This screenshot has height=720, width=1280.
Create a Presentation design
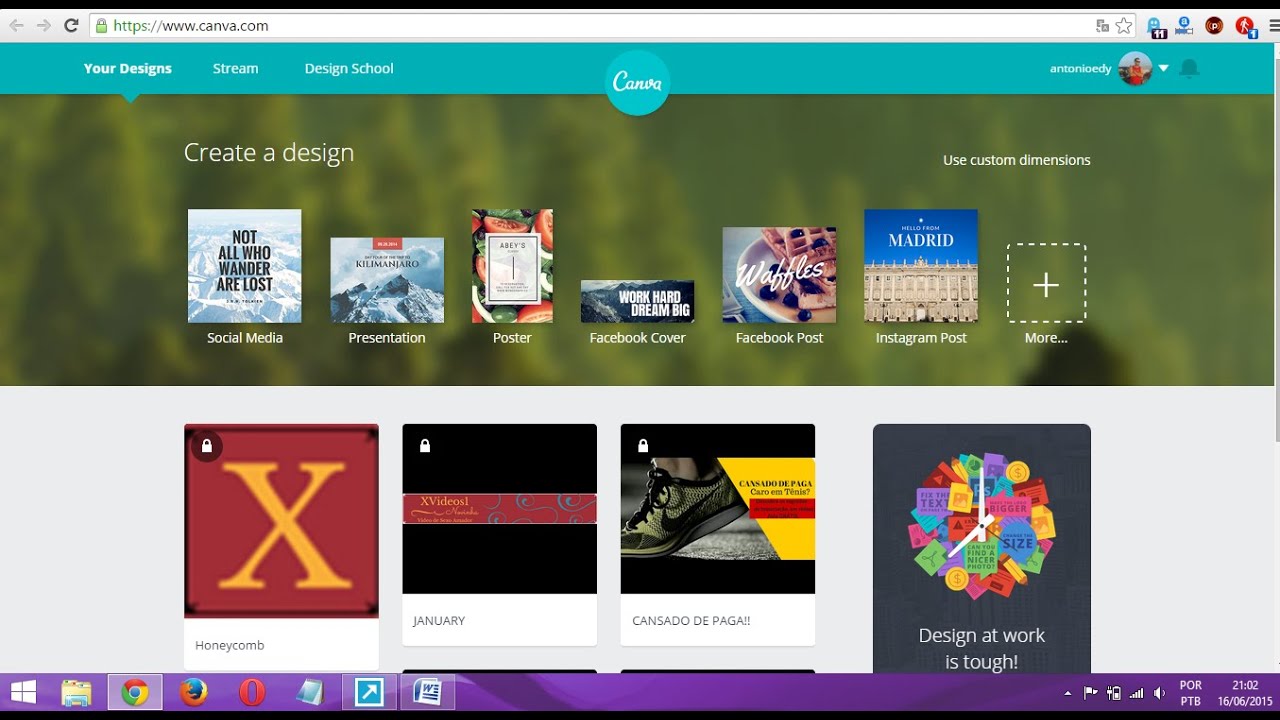click(x=387, y=291)
